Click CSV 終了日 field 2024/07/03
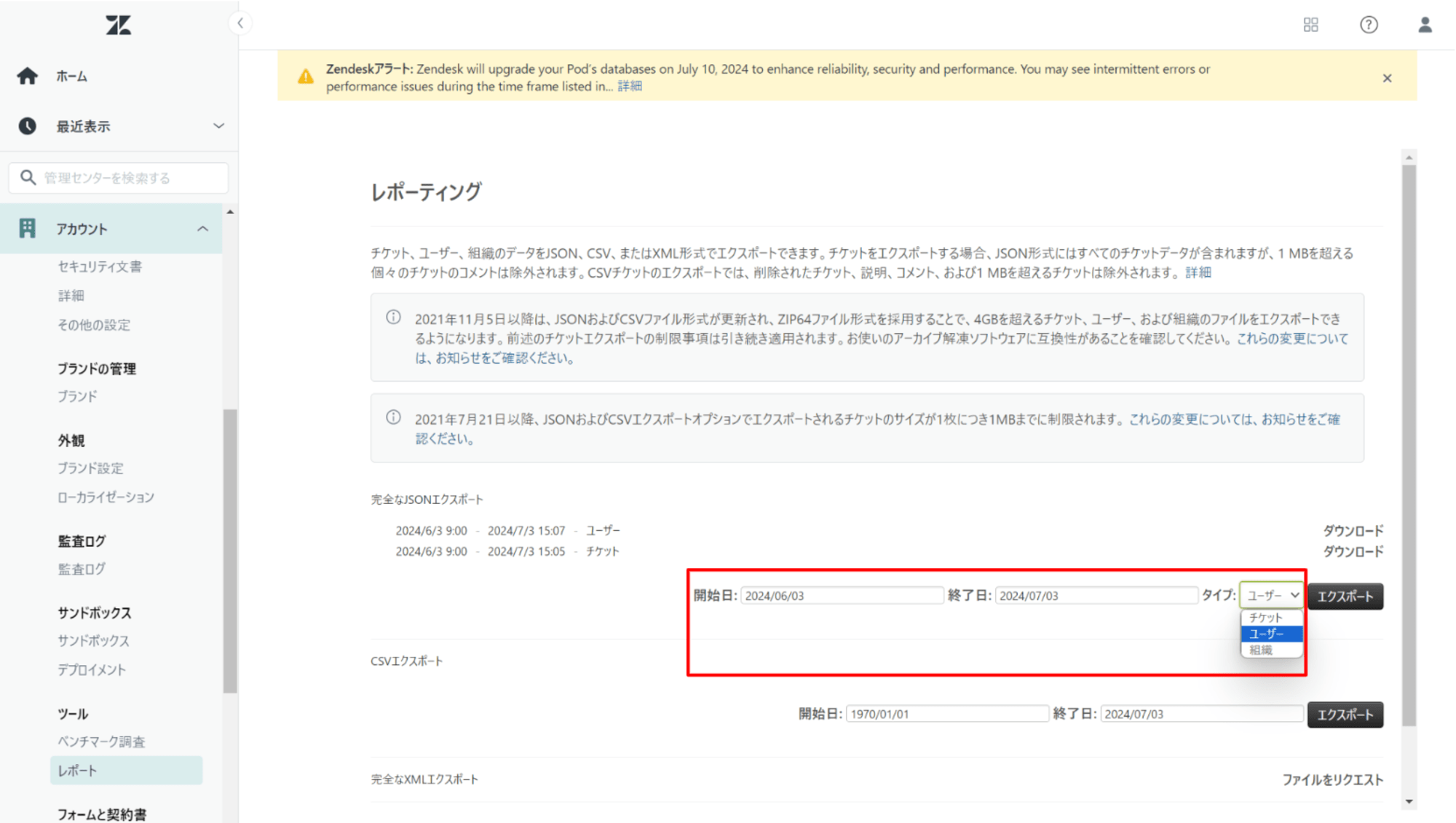The image size is (1456, 823). 1201,714
